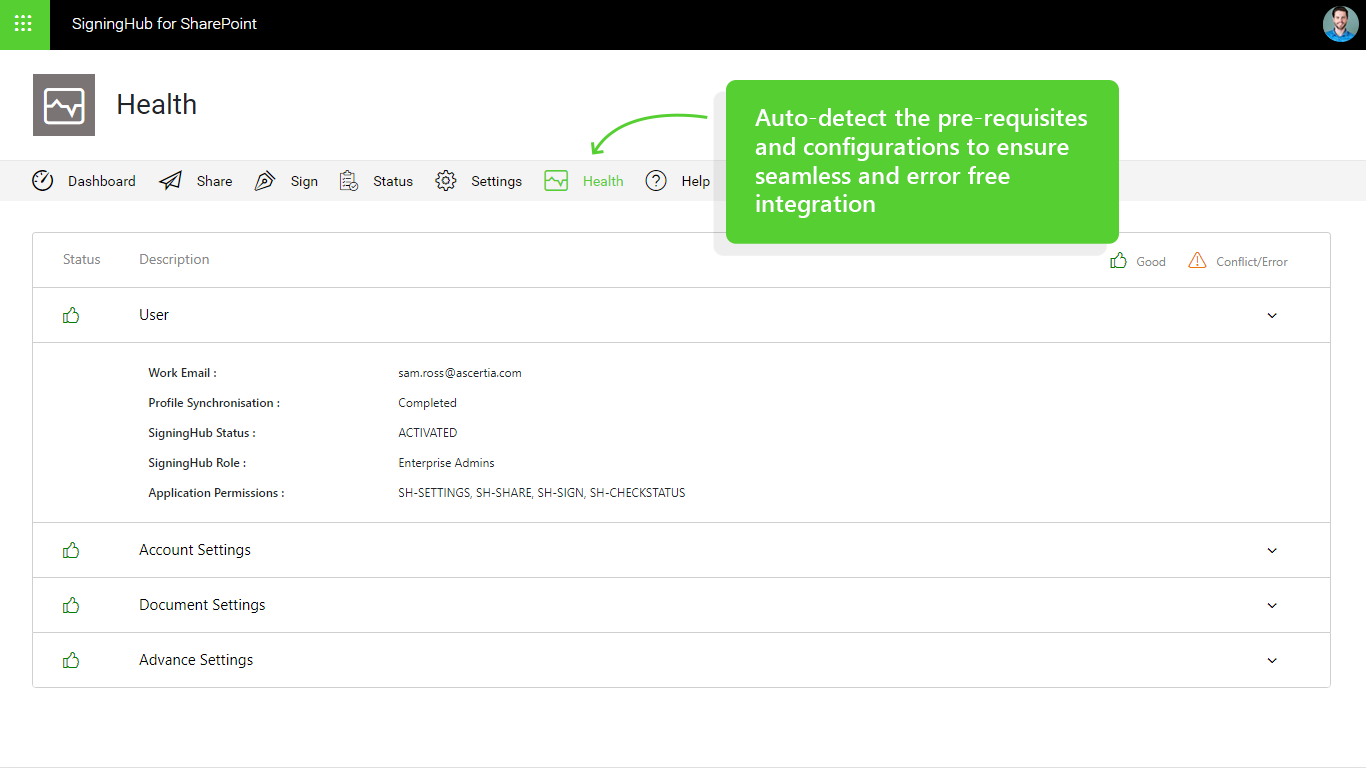Click the ACTIVATED status value
This screenshot has height=768, width=1366.
point(428,433)
